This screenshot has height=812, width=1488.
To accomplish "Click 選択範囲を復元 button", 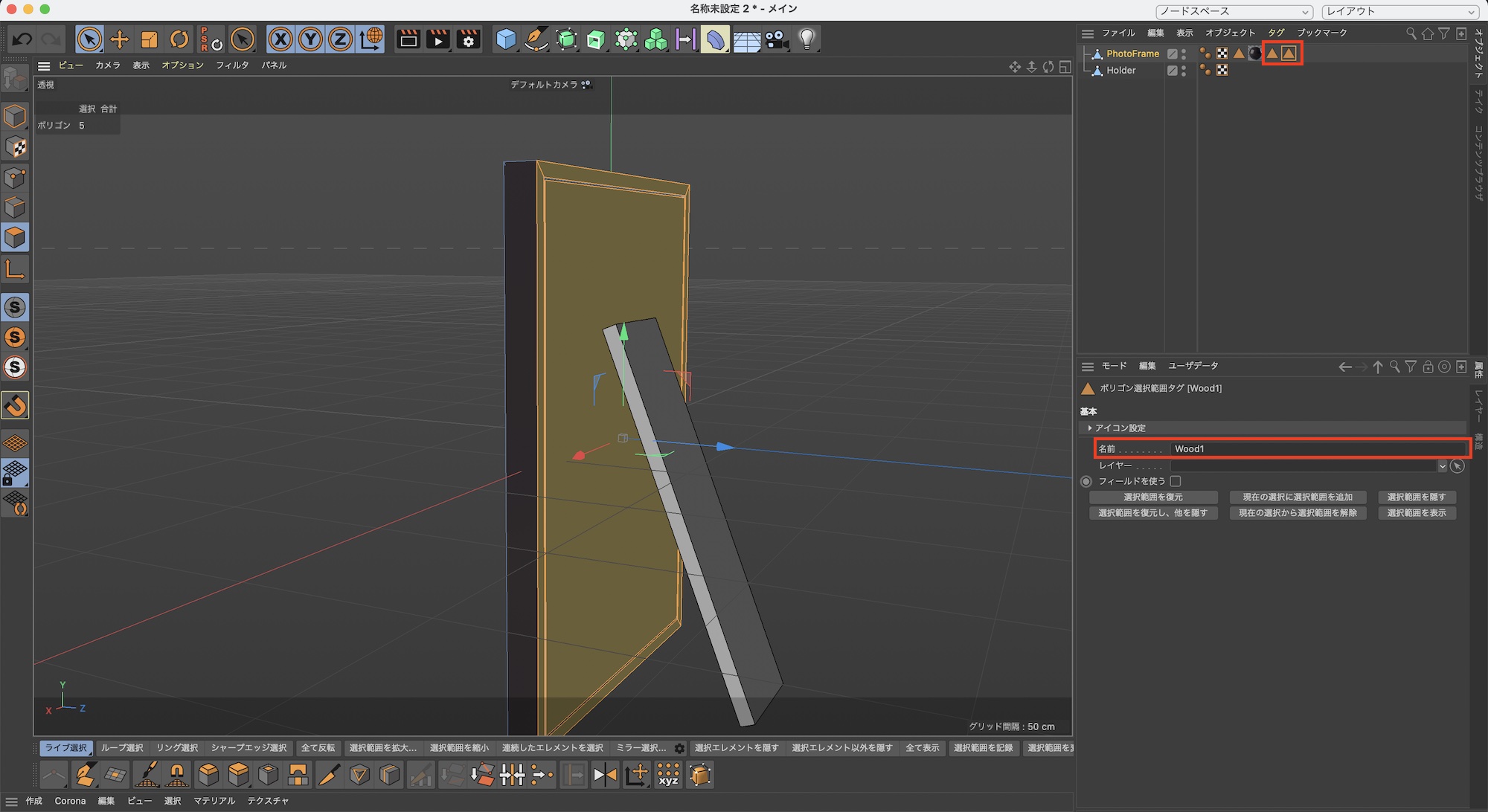I will click(1152, 497).
